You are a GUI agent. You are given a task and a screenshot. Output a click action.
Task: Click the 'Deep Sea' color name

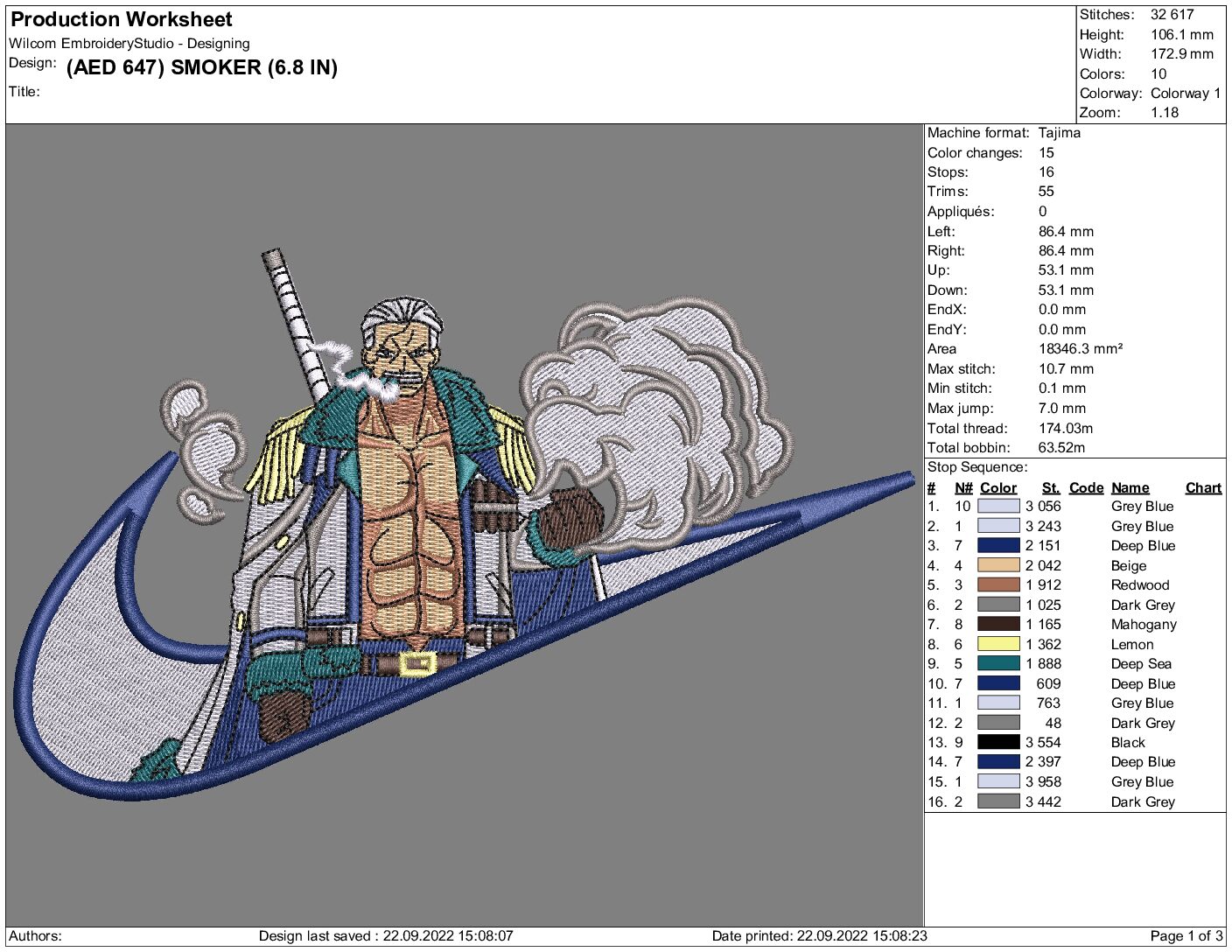click(x=1141, y=663)
